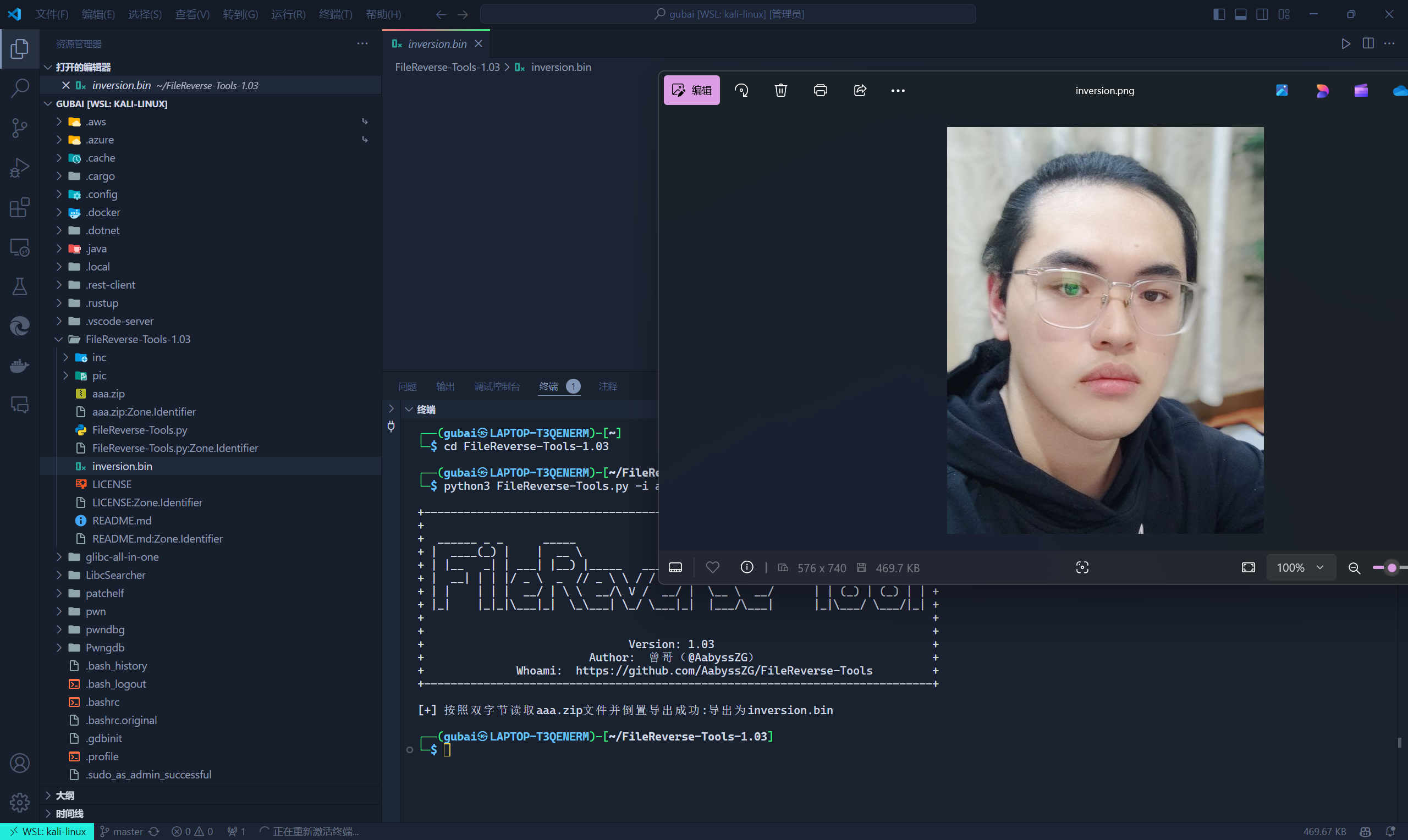Screen dimensions: 1408x840
Task: Open photo viewer See more menu
Action: 898,90
